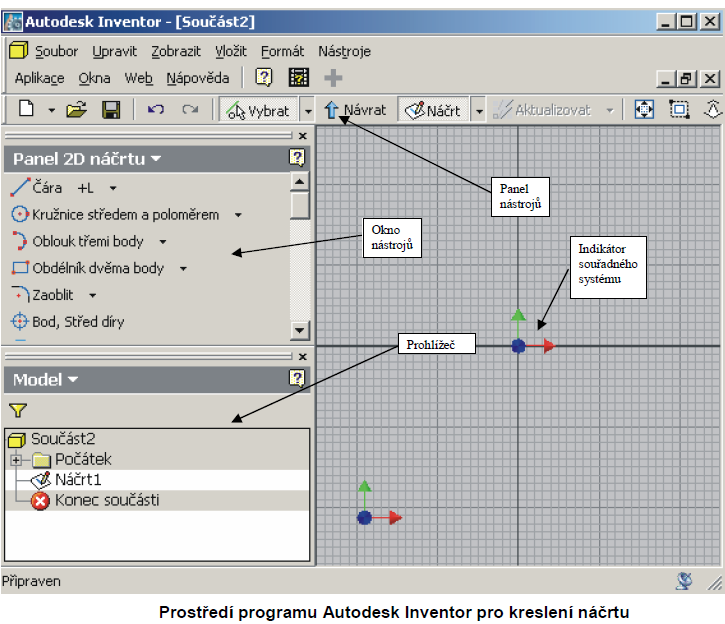Open the Web menu
Image resolution: width=725 pixels, height=624 pixels.
[138, 78]
